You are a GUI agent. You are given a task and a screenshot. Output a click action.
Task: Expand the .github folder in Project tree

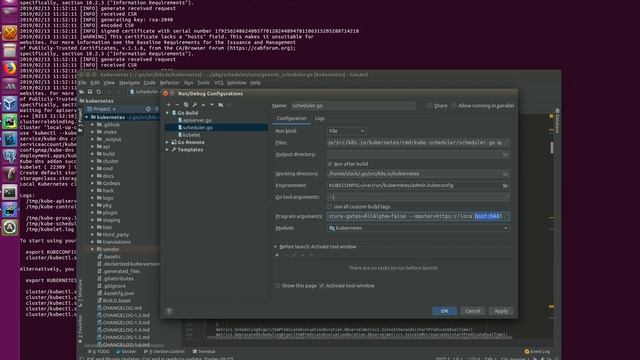point(93,125)
